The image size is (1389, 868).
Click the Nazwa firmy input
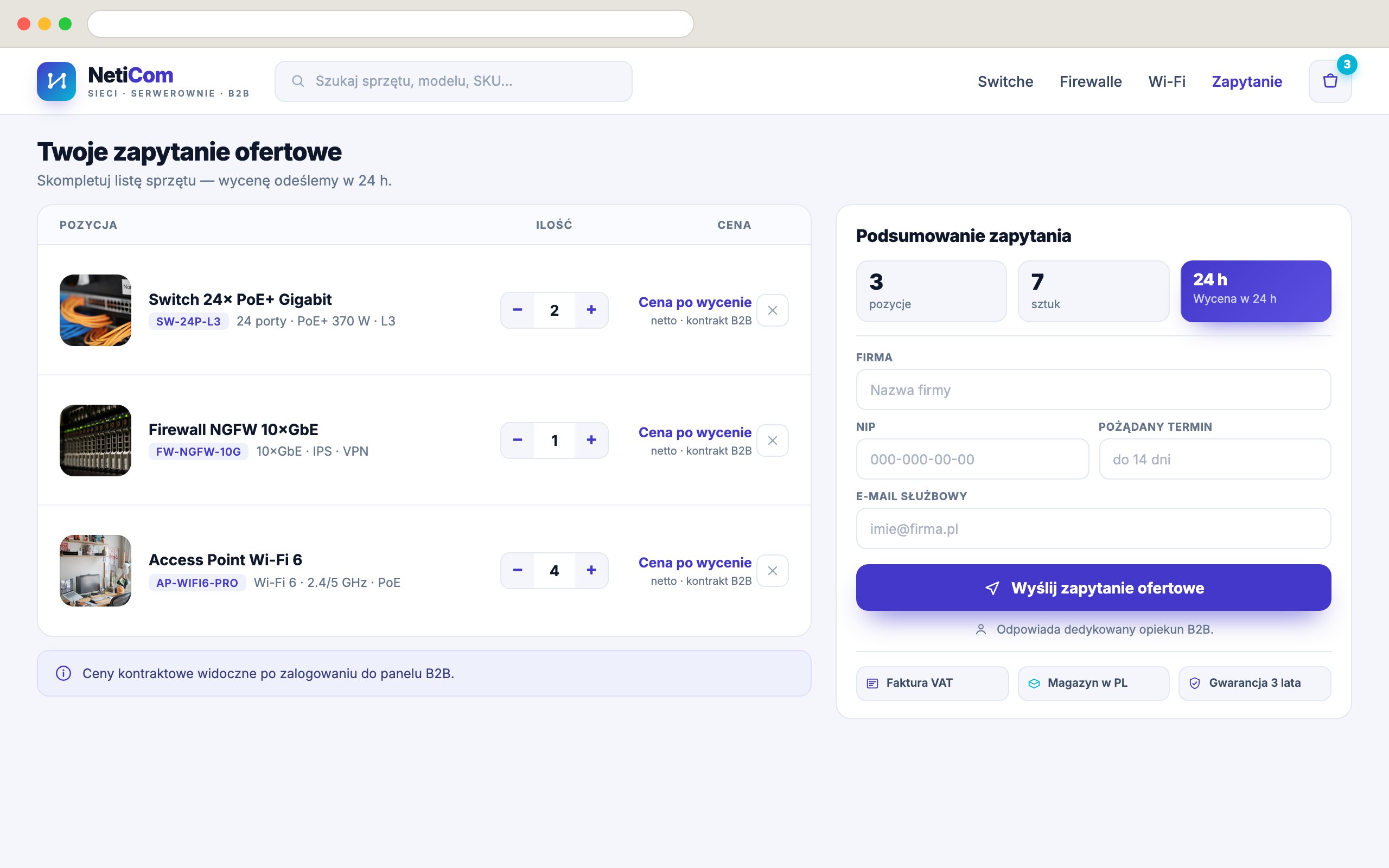[1093, 390]
